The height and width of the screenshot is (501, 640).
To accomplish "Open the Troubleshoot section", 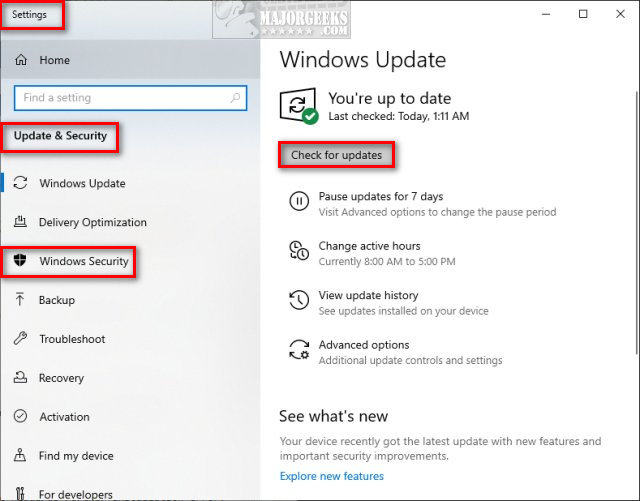I will coord(130,339).
